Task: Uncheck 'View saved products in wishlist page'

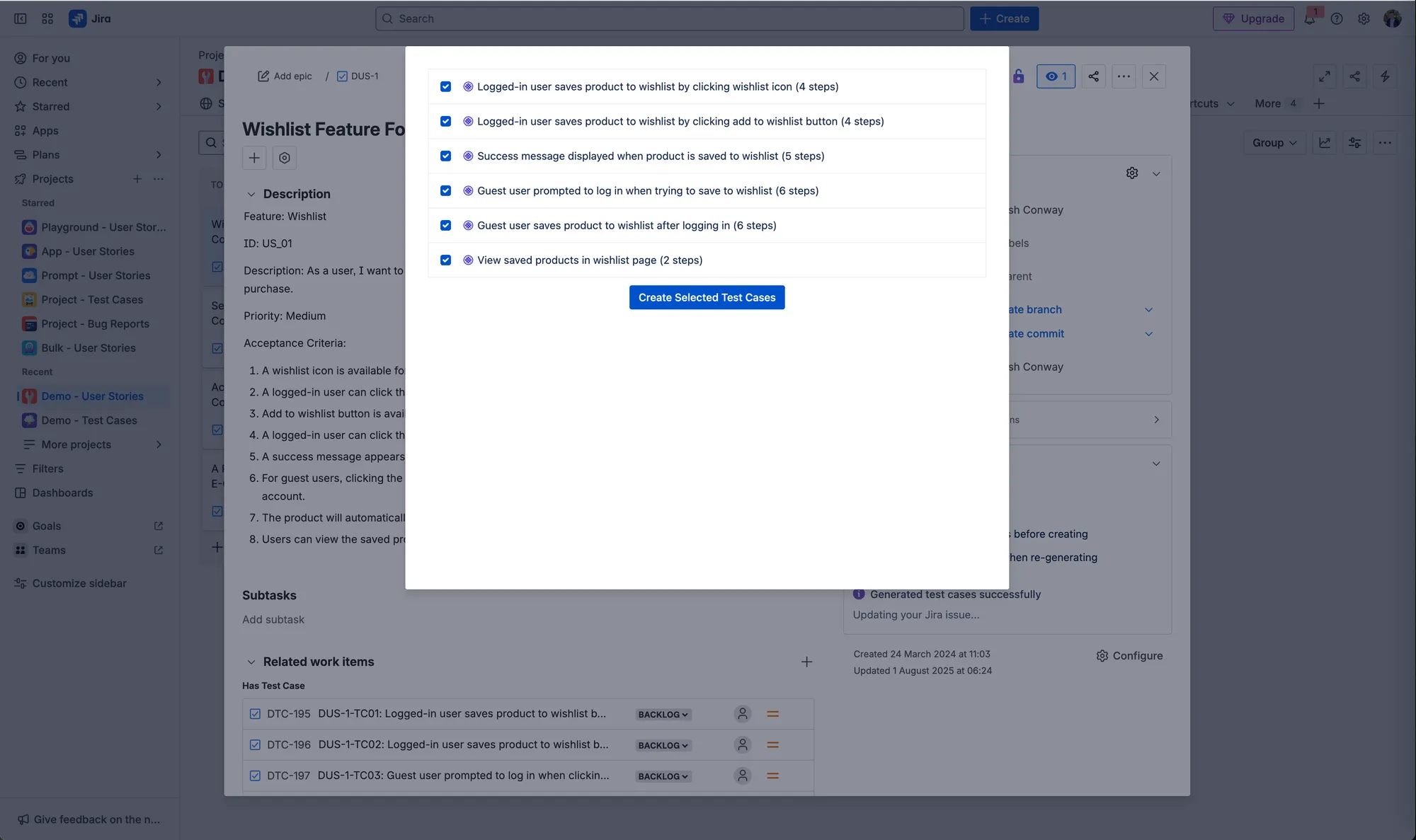Action: (445, 260)
